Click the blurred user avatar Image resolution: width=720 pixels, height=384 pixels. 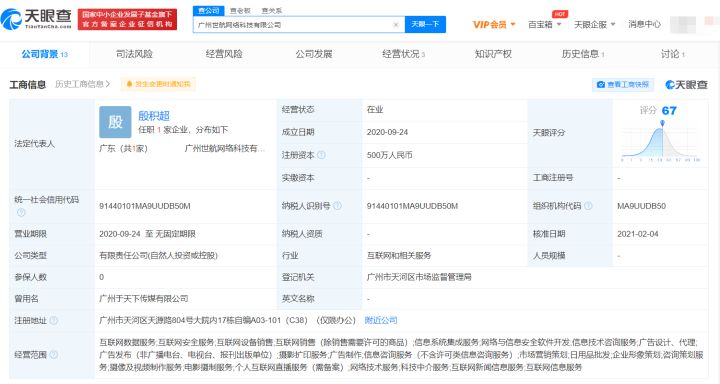[x=683, y=24]
